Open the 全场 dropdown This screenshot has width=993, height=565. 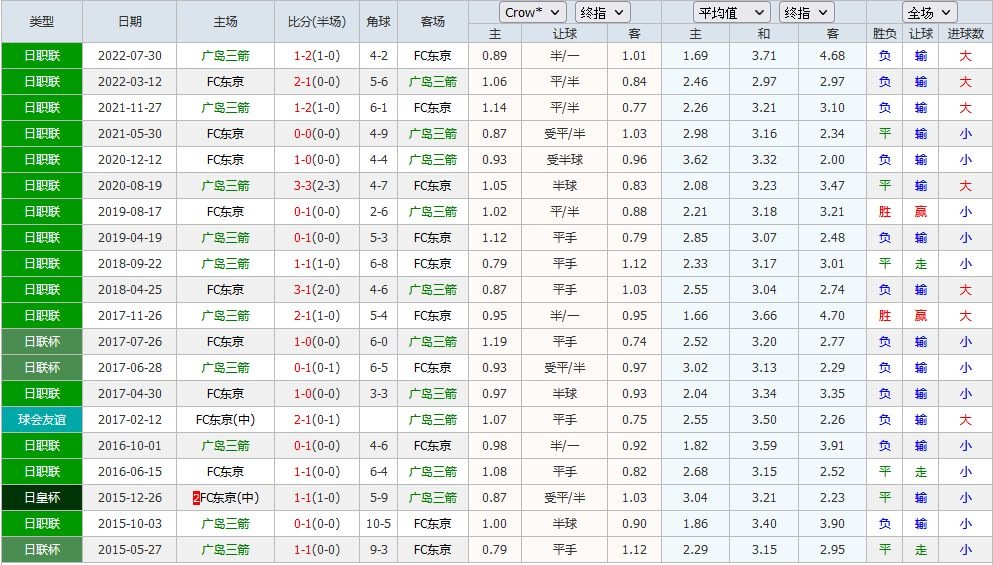click(929, 13)
